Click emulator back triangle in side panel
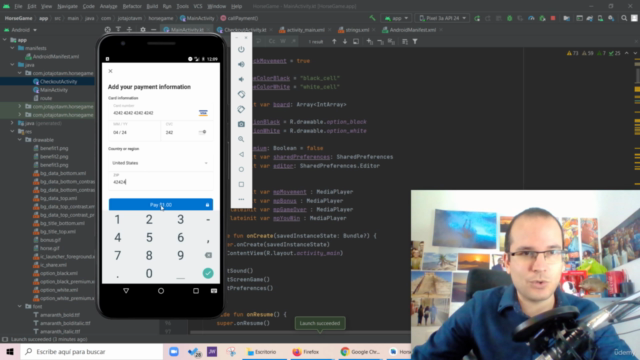This screenshot has height=360, width=640. click(241, 154)
